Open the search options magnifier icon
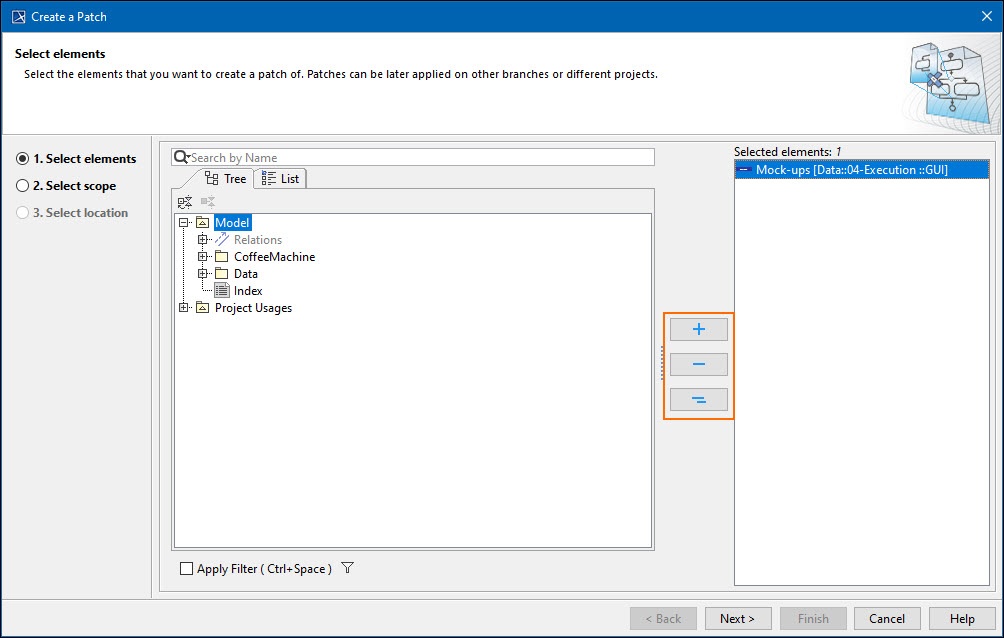The height and width of the screenshot is (638, 1004). [181, 157]
